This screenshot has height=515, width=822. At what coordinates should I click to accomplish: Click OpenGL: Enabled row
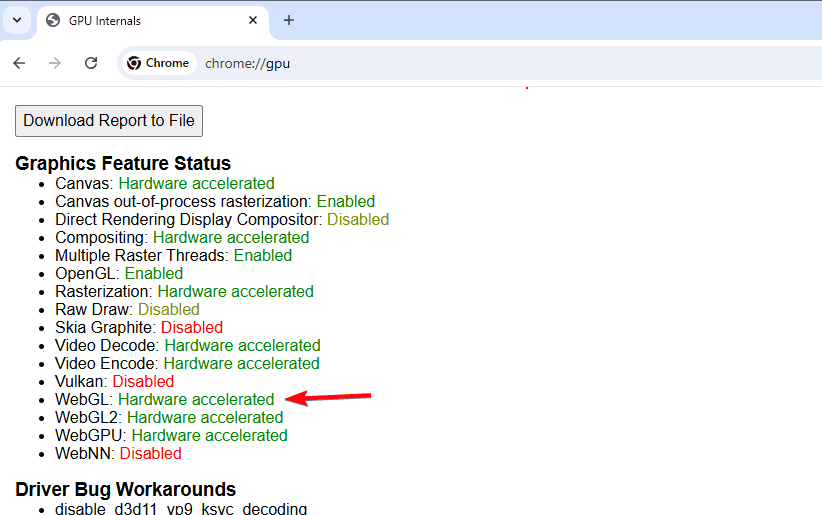[x=119, y=273]
